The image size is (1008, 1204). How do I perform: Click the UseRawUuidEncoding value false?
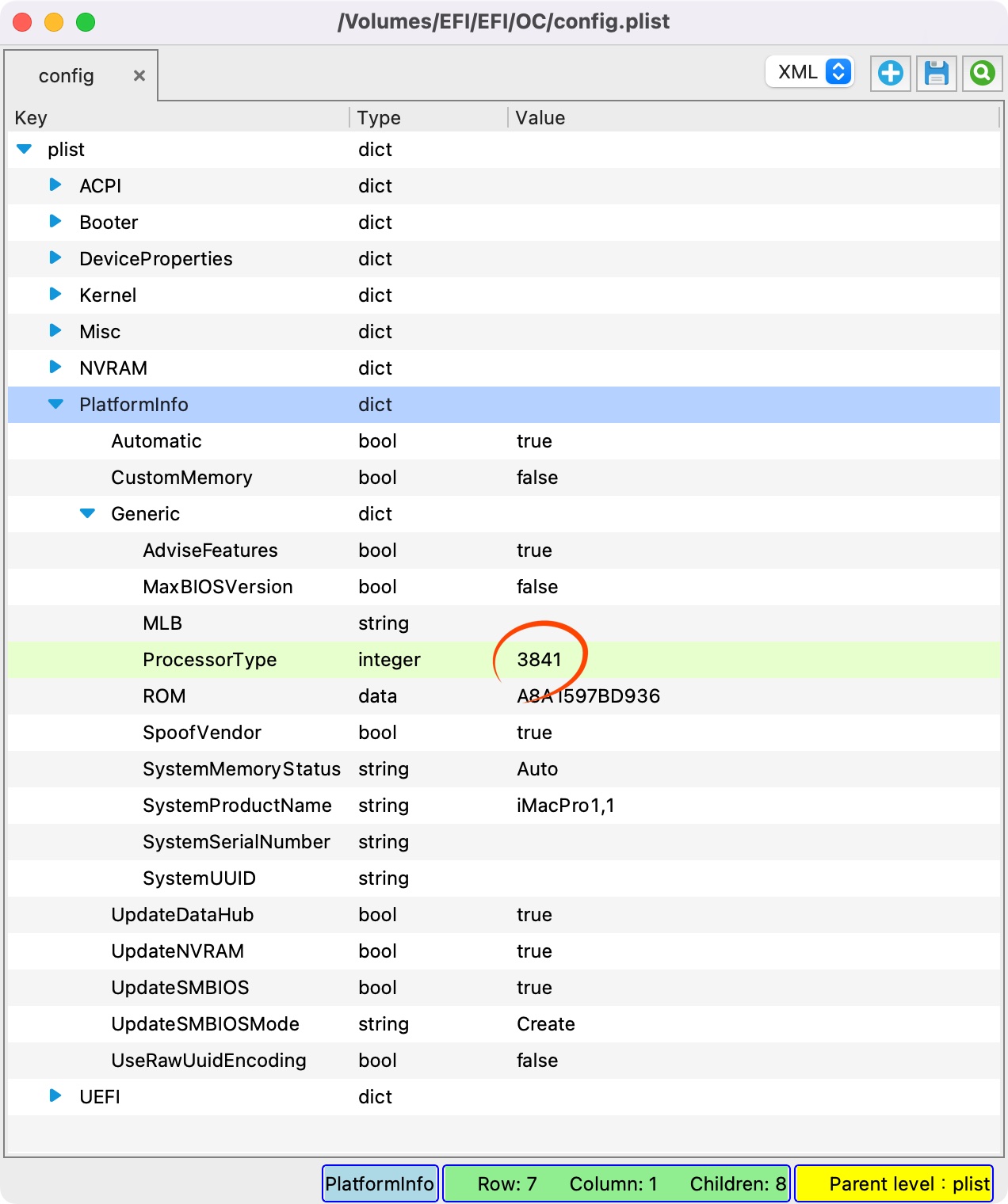(x=537, y=1061)
